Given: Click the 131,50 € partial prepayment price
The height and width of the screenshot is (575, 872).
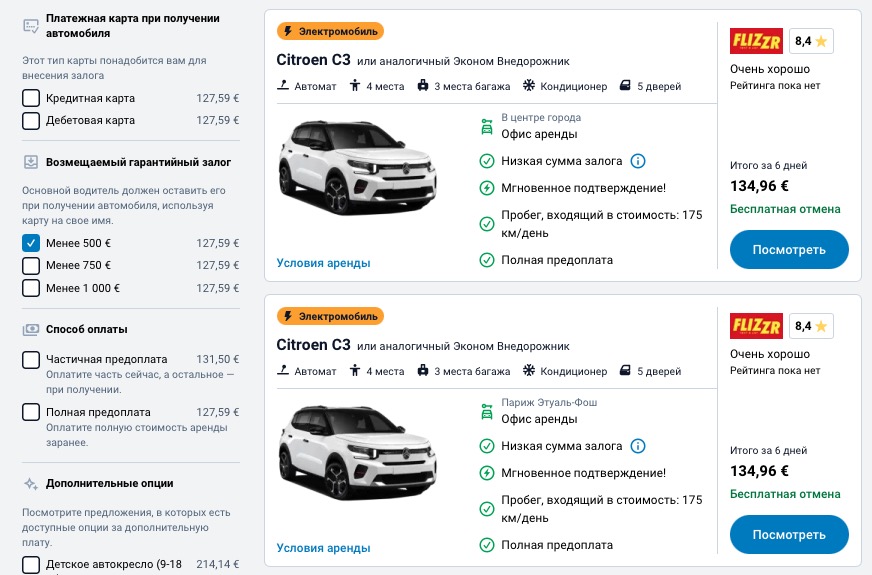Looking at the screenshot, I should 217,359.
